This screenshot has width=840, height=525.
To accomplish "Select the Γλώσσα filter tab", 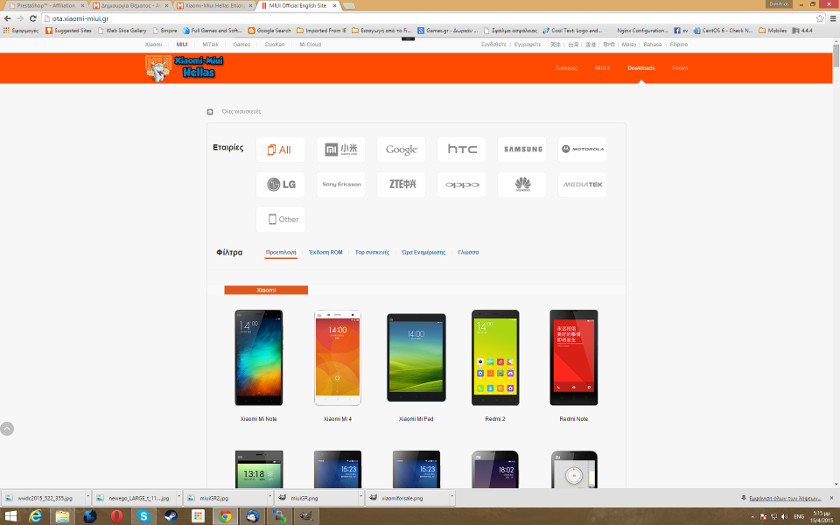I will coord(469,252).
